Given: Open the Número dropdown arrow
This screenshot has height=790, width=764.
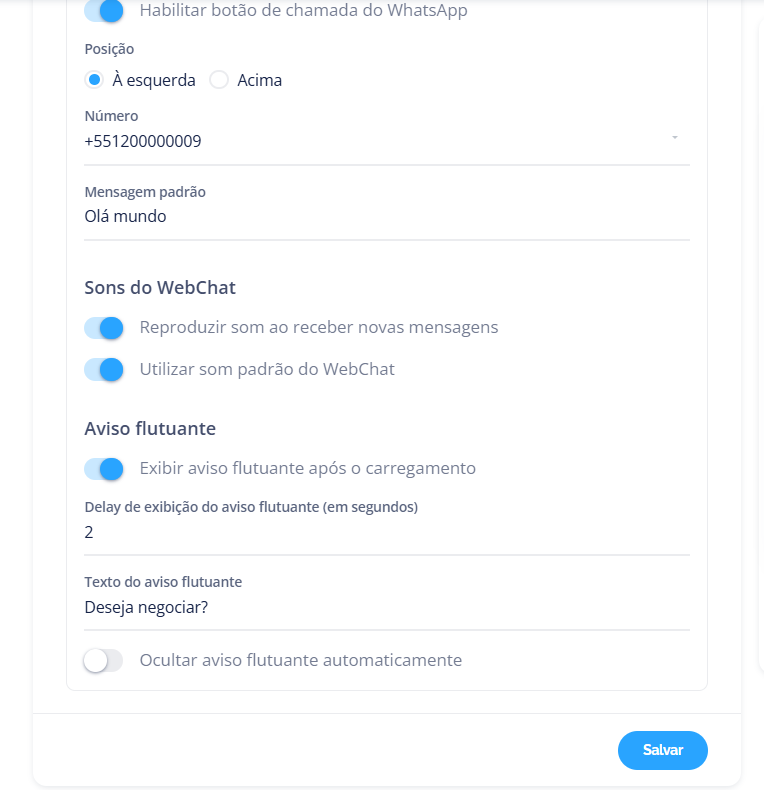Looking at the screenshot, I should click(x=675, y=137).
